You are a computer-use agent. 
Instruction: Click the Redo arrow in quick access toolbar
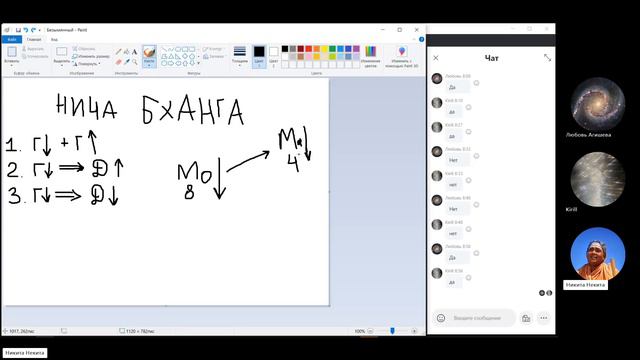[x=33, y=30]
